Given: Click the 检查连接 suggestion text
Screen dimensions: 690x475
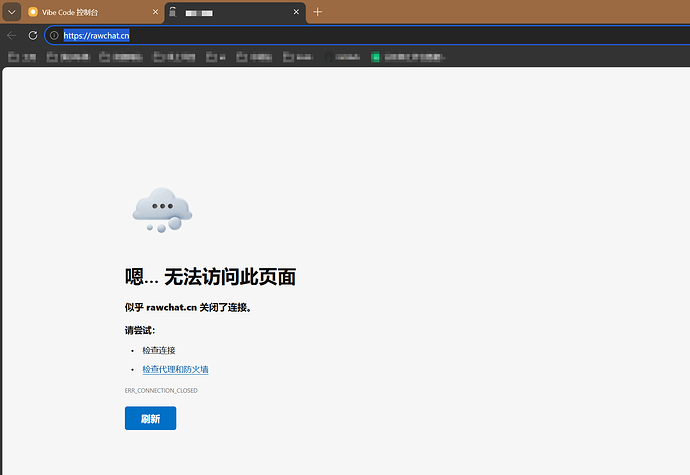Looking at the screenshot, I should [158, 350].
